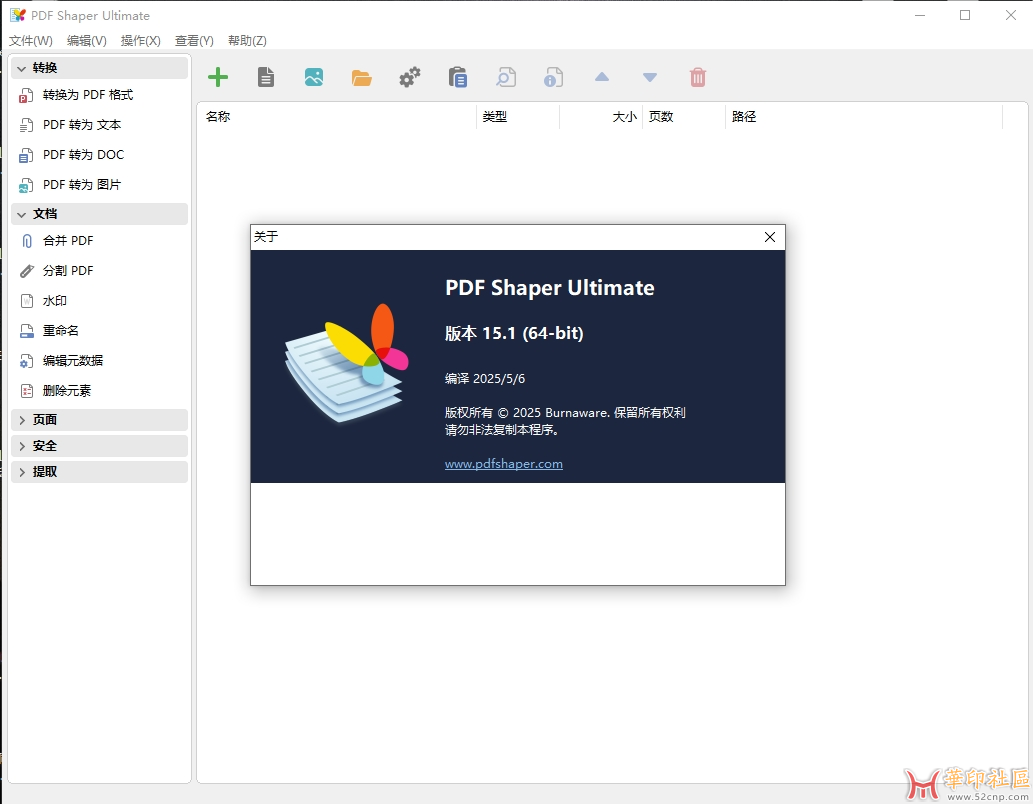Sort by the 大小 column header
This screenshot has height=804, width=1033.
click(x=601, y=117)
